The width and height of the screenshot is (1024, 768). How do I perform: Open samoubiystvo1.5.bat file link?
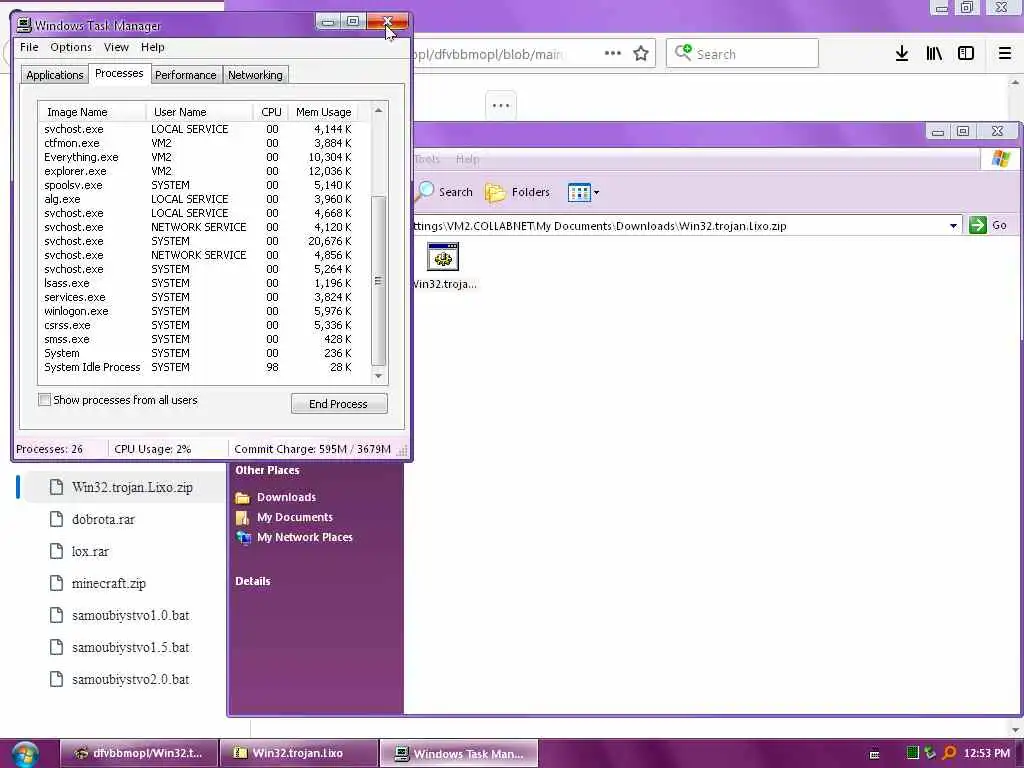pyautogui.click(x=131, y=647)
